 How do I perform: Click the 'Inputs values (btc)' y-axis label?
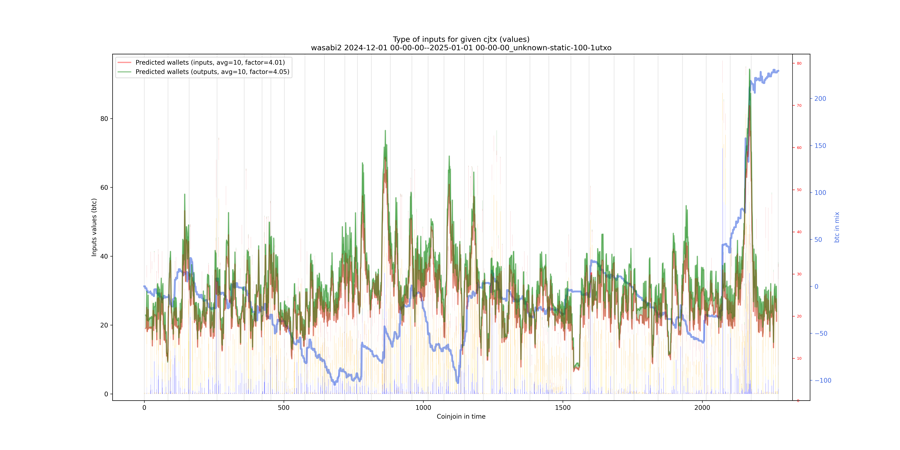pos(95,227)
